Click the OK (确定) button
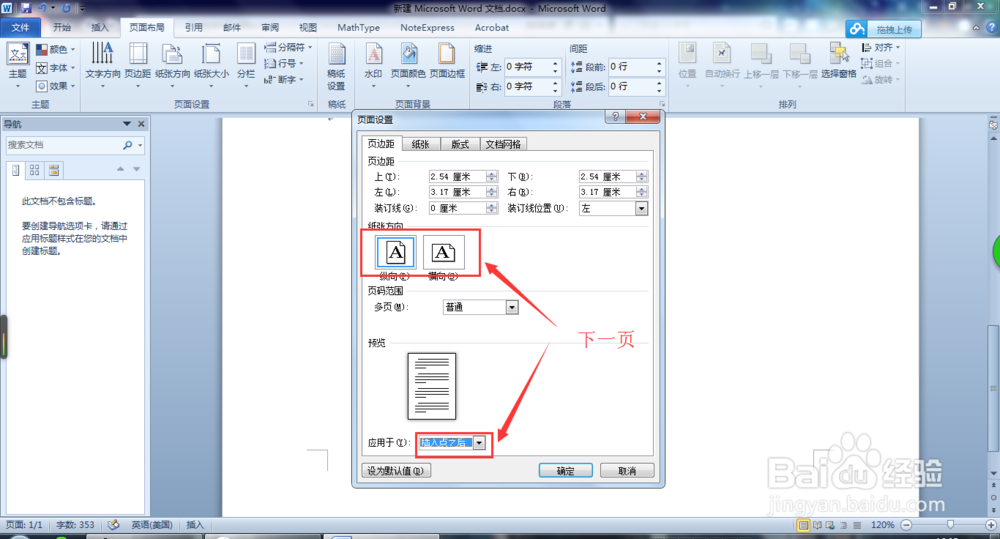 (566, 471)
